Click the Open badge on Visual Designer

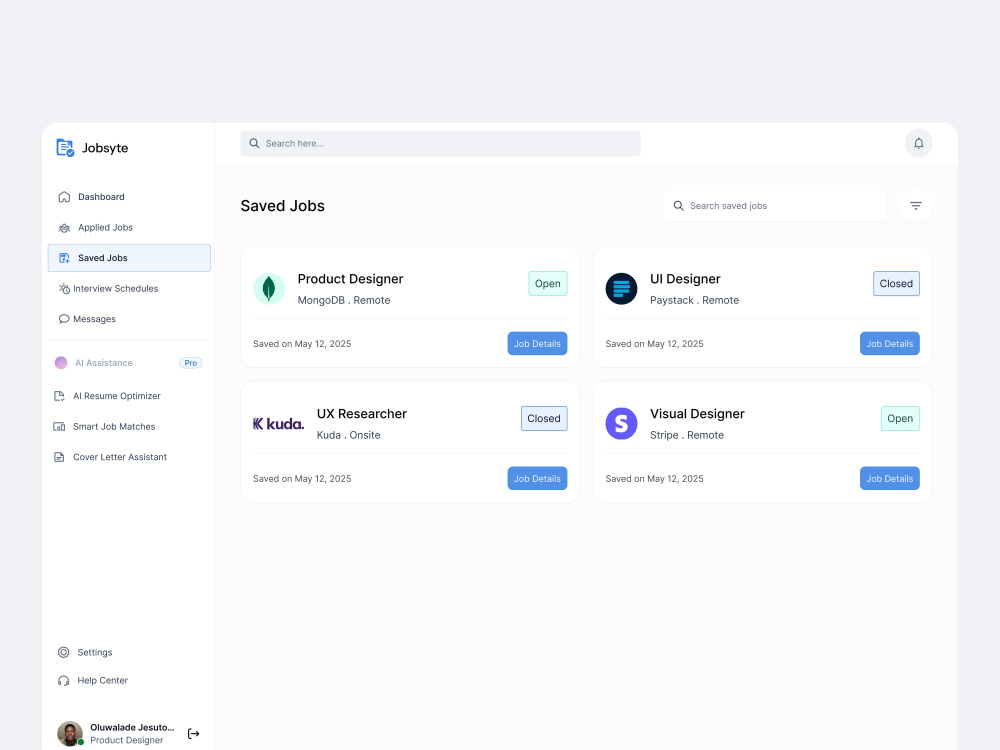[900, 418]
